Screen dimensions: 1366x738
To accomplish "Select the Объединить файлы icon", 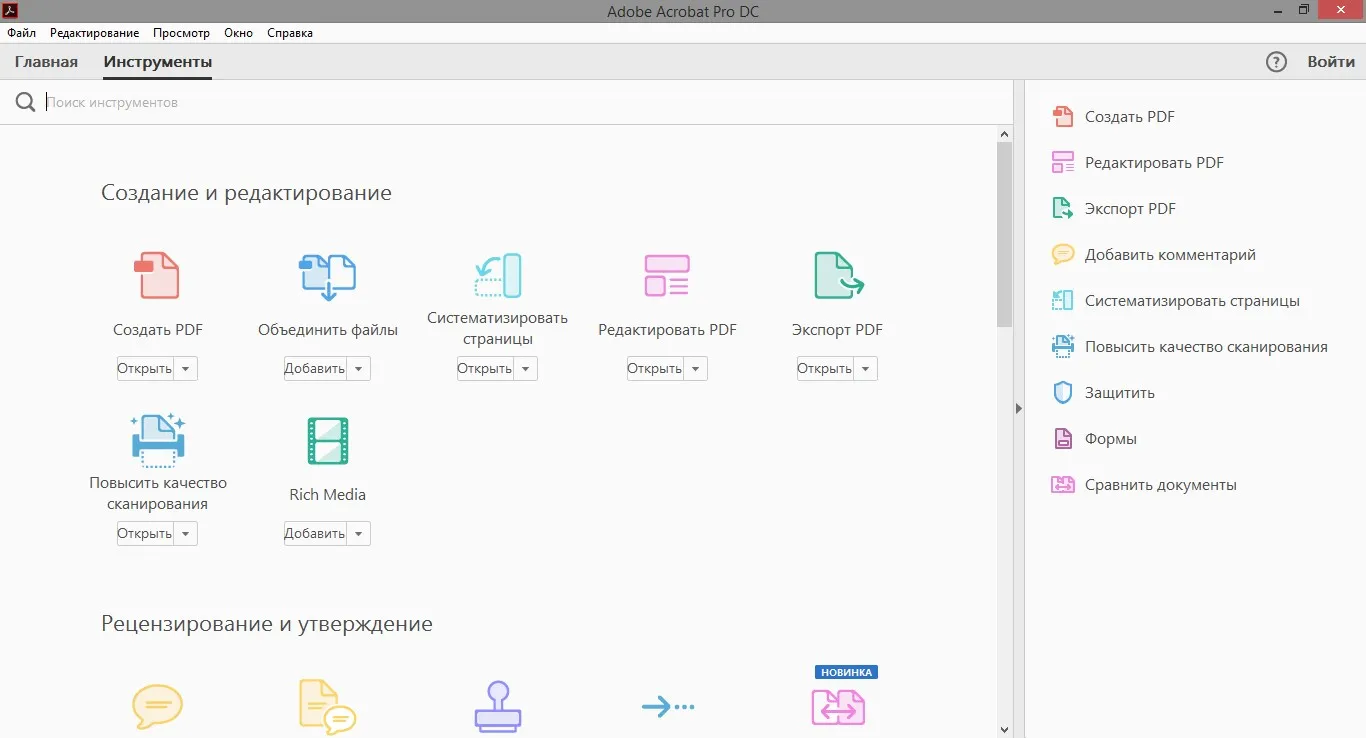I will [x=327, y=277].
